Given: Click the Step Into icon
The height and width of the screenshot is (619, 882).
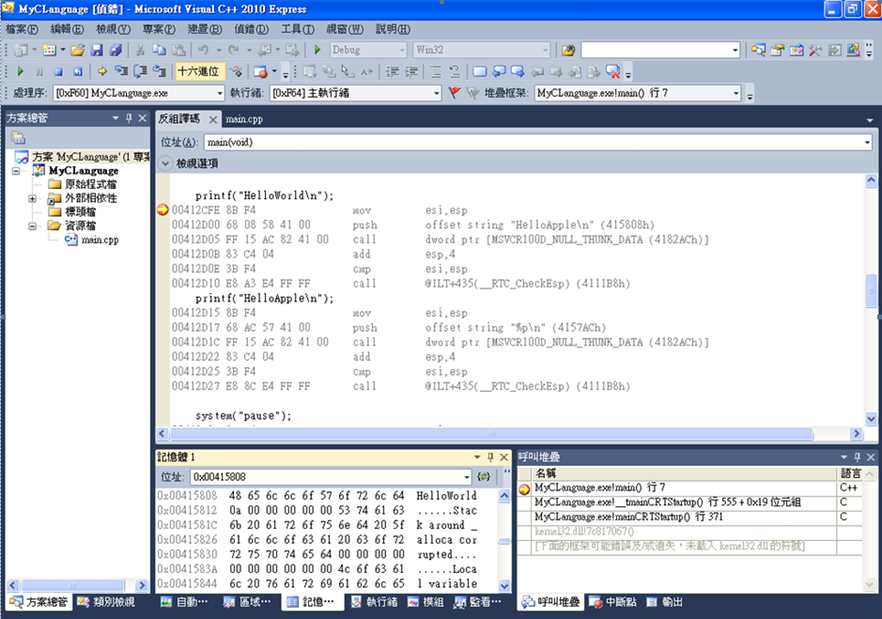Looking at the screenshot, I should tap(121, 71).
